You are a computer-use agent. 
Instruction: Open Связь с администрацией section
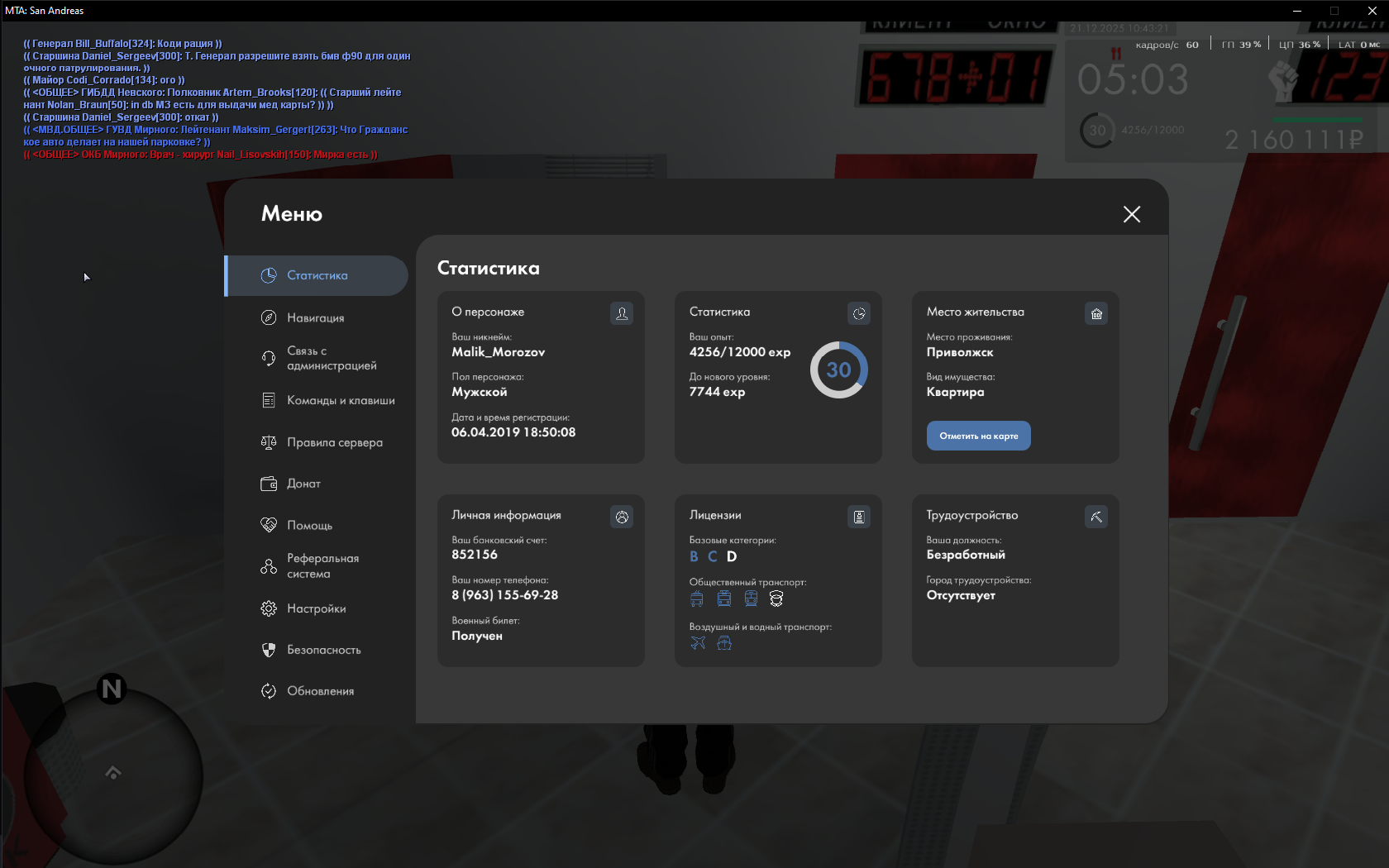(331, 358)
